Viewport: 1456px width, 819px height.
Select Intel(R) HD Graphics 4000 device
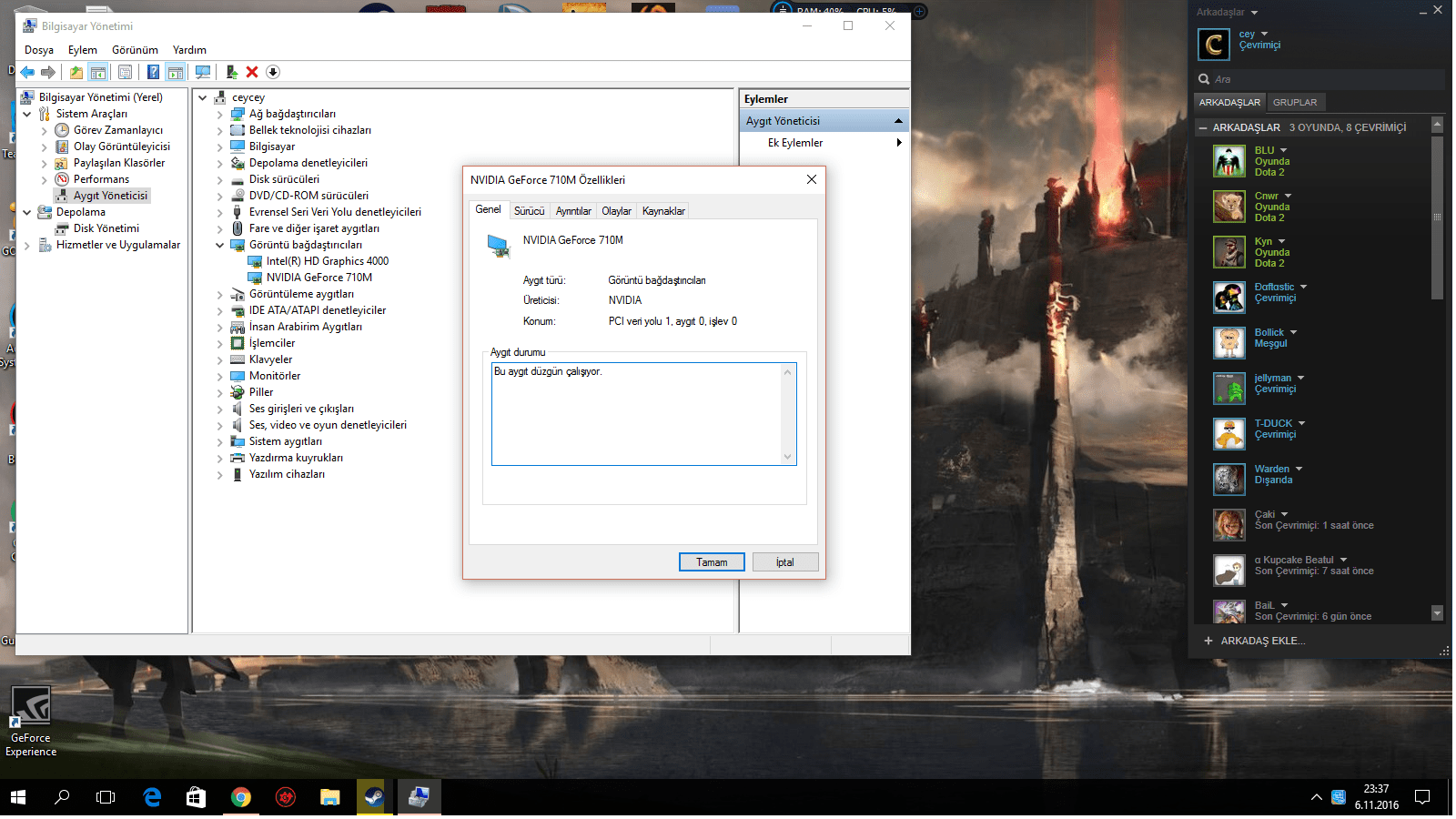[x=328, y=261]
